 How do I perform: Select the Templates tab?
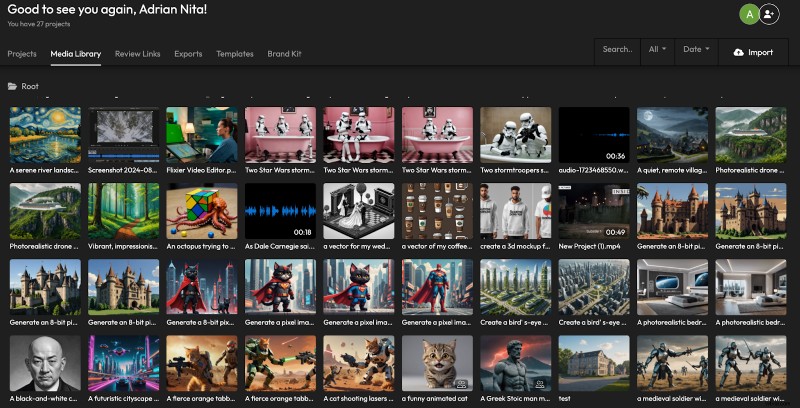(x=235, y=54)
